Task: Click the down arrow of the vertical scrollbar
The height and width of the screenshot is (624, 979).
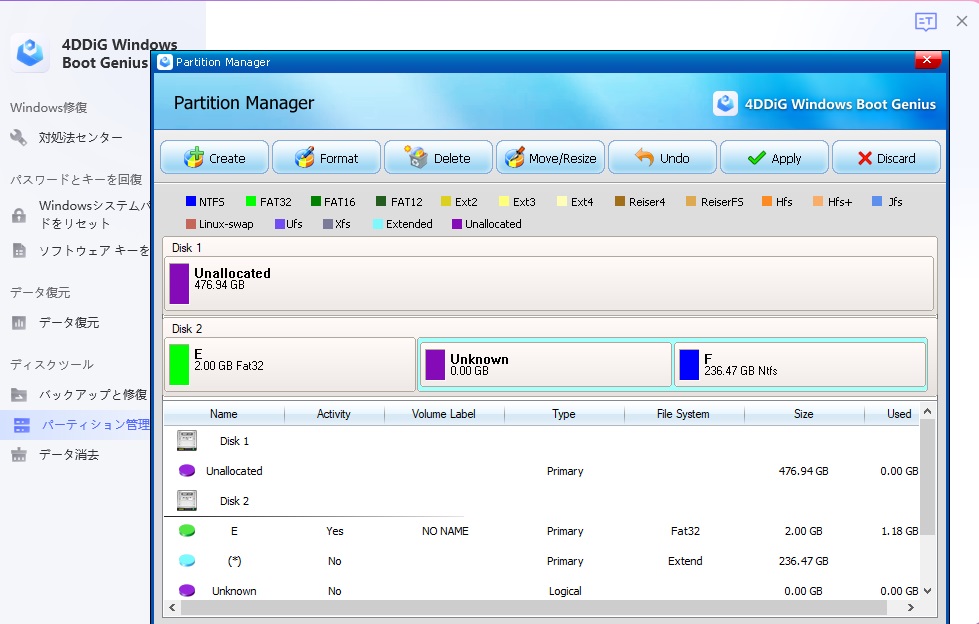Action: click(x=927, y=591)
